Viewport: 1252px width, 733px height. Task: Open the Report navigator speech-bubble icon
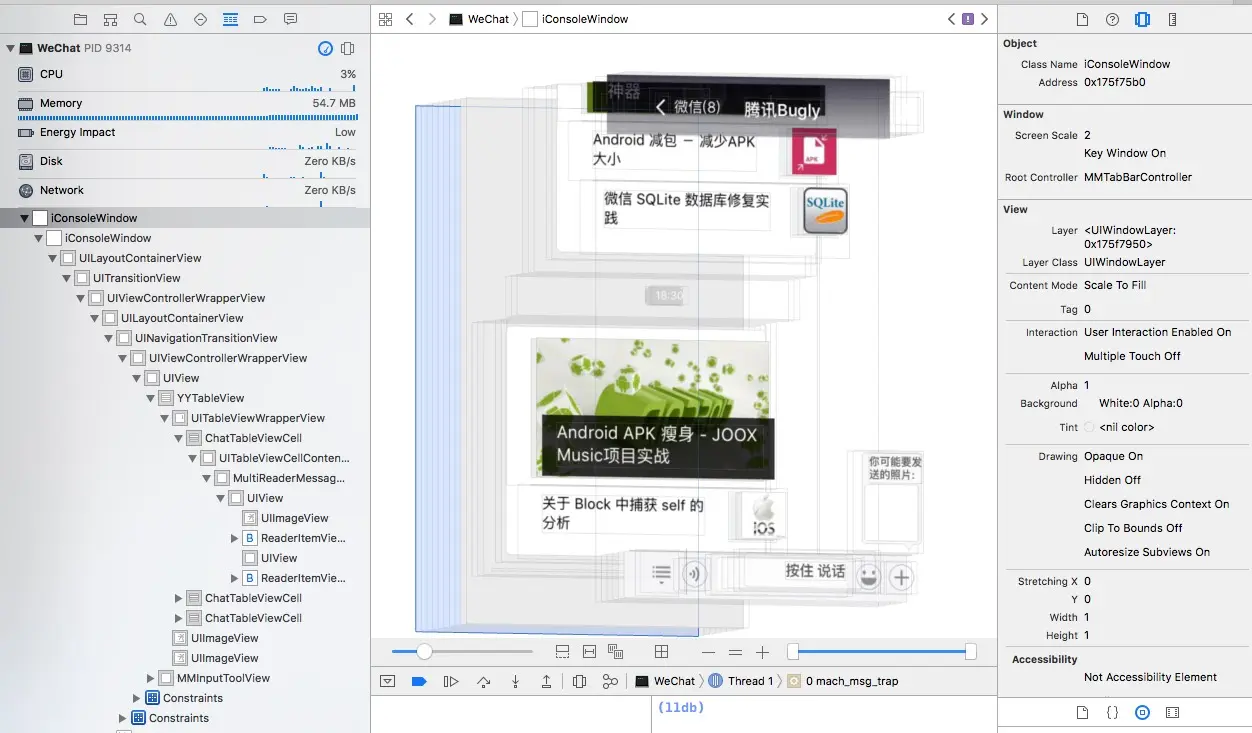click(290, 19)
